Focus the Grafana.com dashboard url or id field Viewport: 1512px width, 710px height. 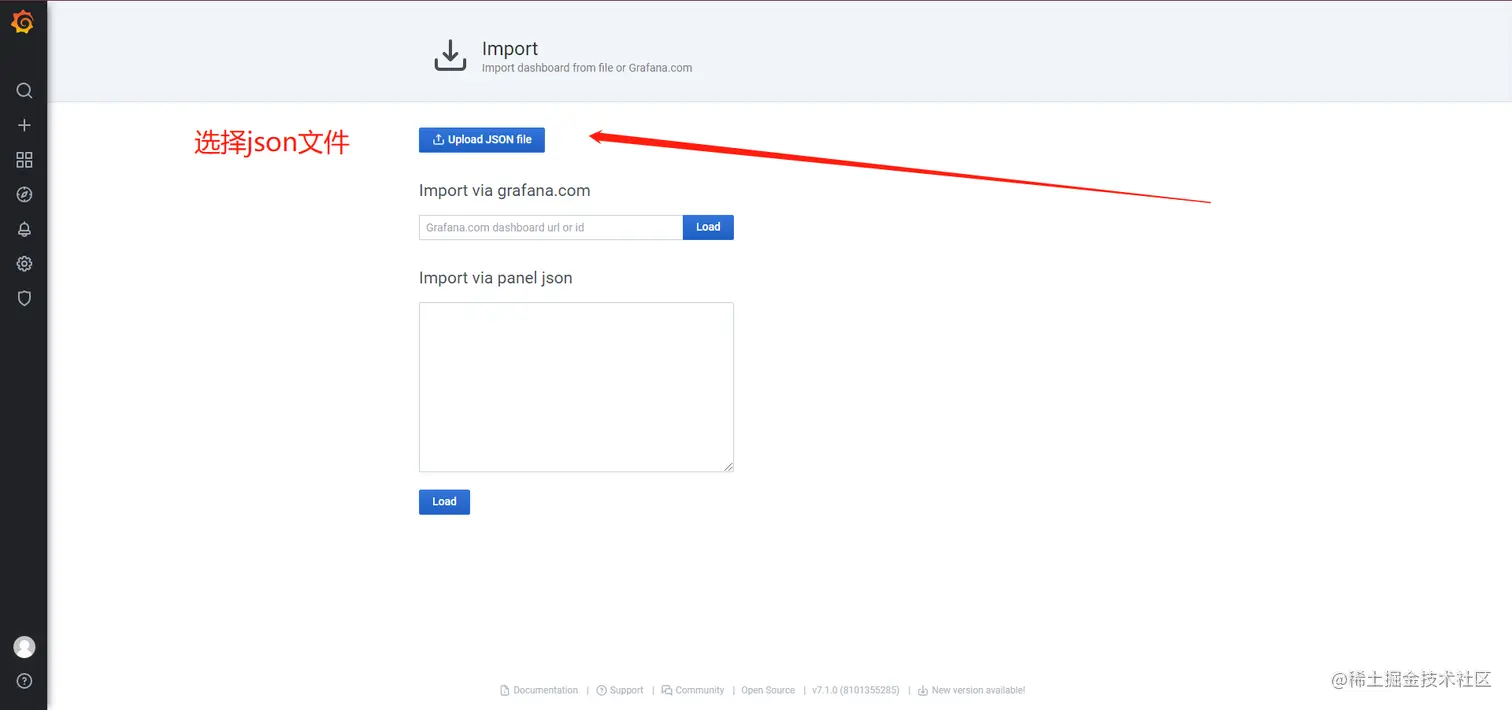tap(551, 227)
